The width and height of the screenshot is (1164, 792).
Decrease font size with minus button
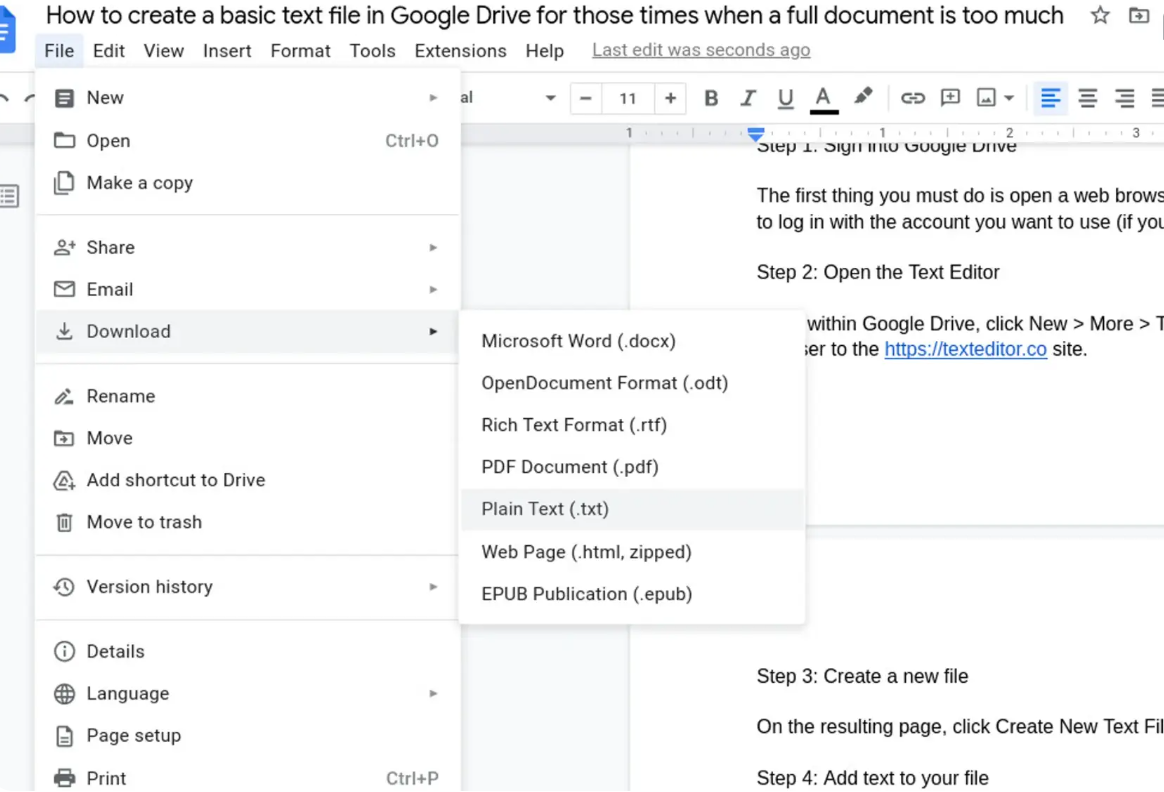(586, 98)
